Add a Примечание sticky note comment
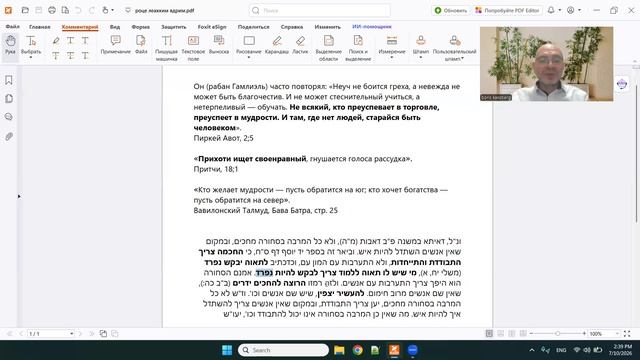 pyautogui.click(x=116, y=44)
